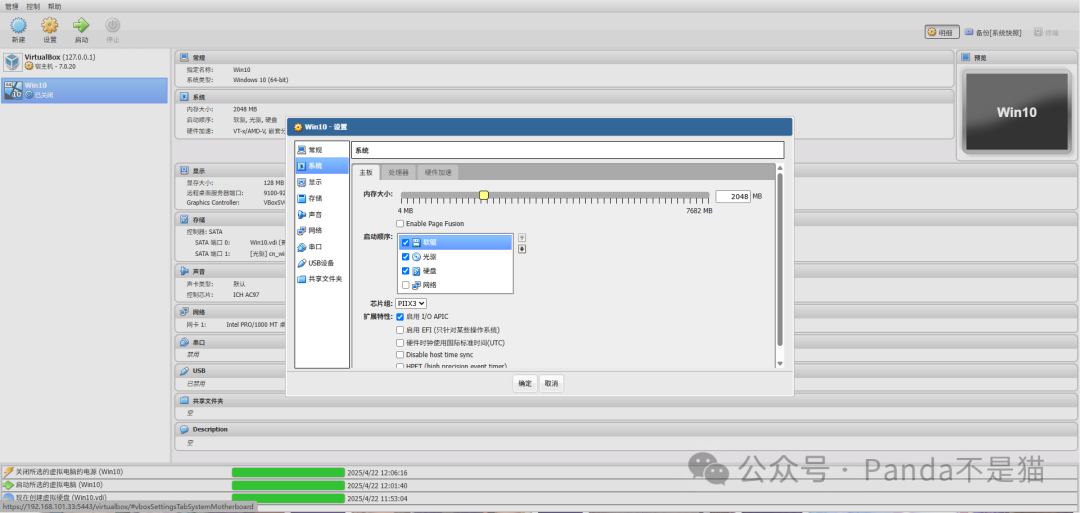Open USB设备 category in the settings dialog
This screenshot has width=1080, height=513.
click(322, 263)
